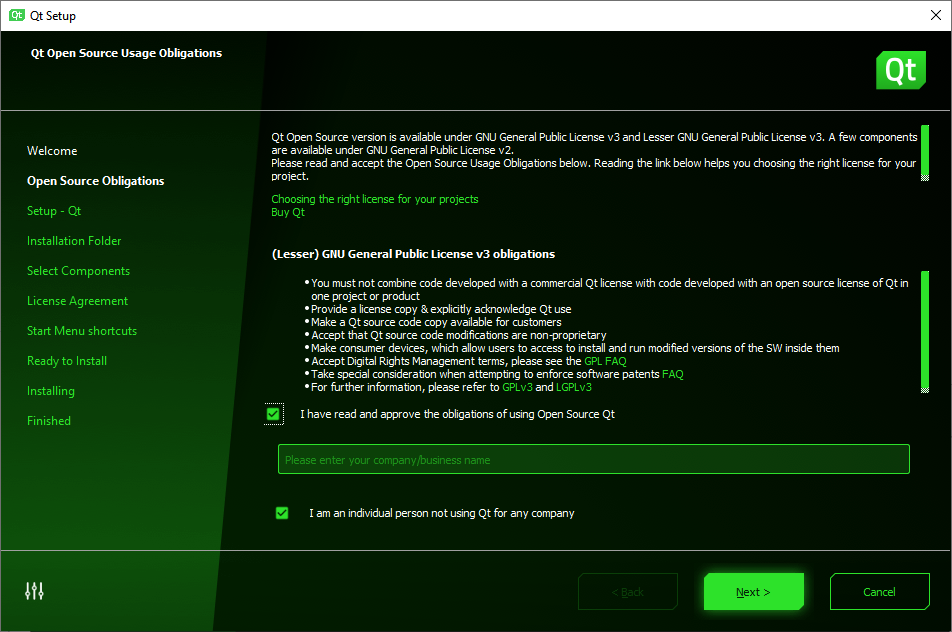The width and height of the screenshot is (952, 632).
Task: Open the software patents FAQ link
Action: pyautogui.click(x=673, y=374)
